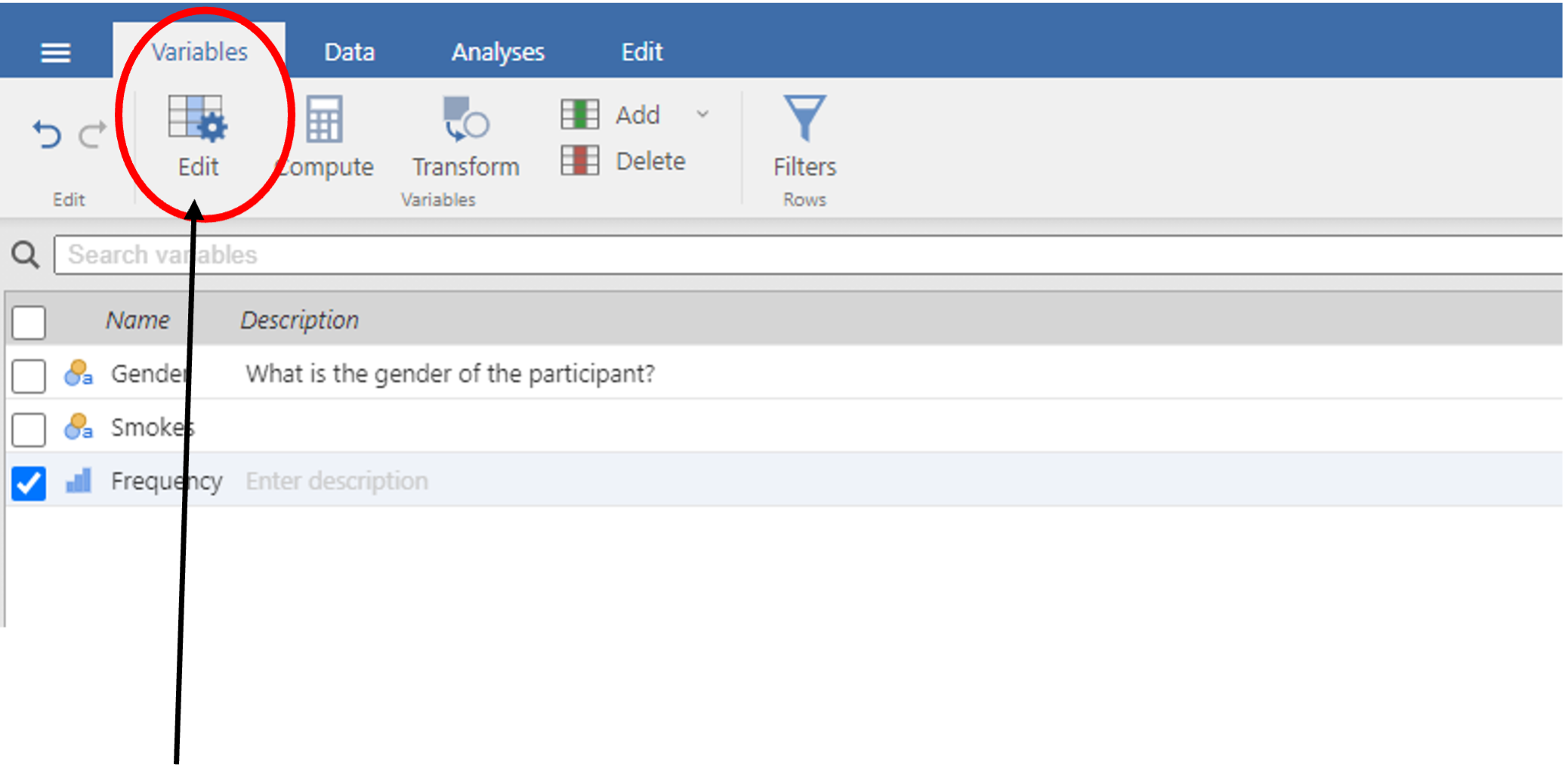Open the Transform variable icon
Viewport: 1568px width, 768px height.
pyautogui.click(x=466, y=119)
